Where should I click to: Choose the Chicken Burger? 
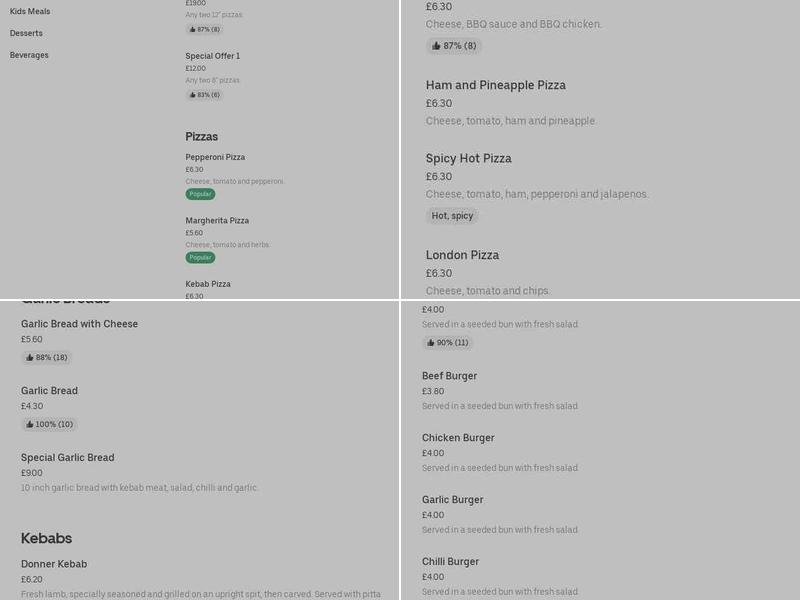pos(458,438)
